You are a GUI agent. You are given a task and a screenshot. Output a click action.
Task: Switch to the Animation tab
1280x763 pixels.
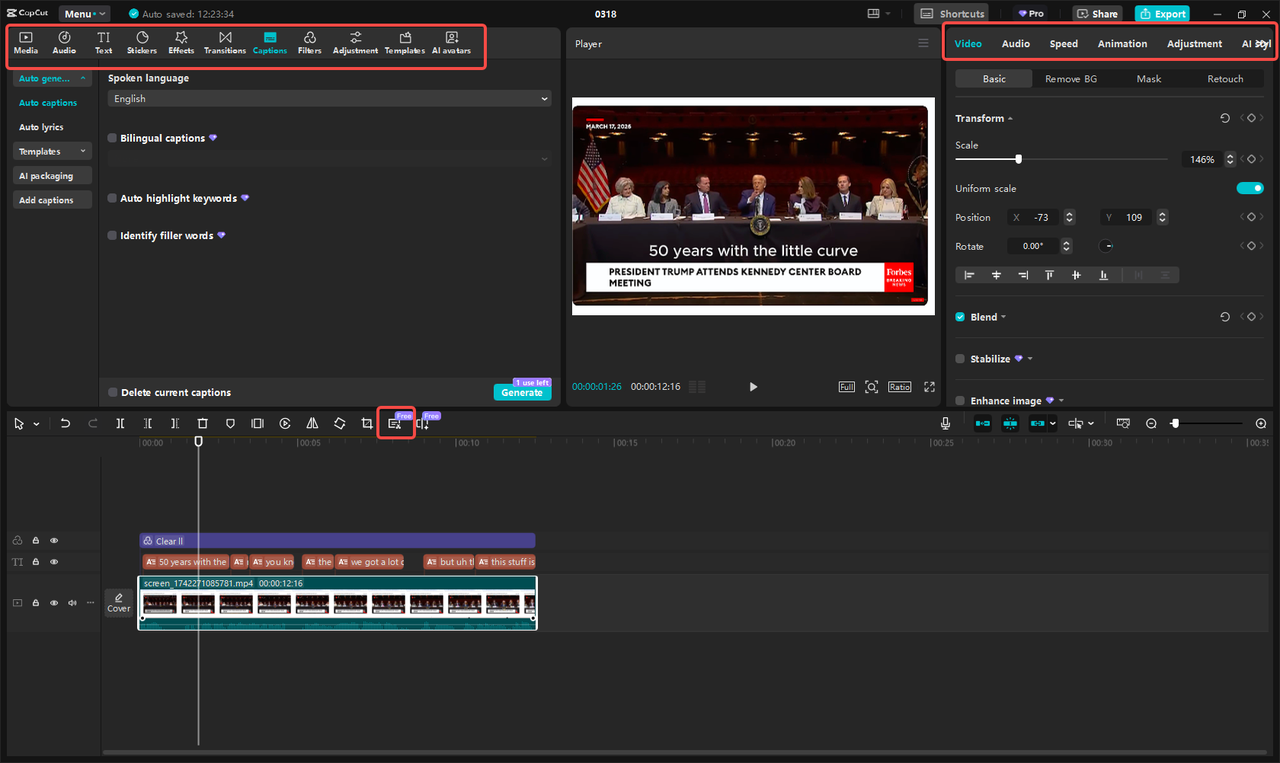pyautogui.click(x=1122, y=43)
